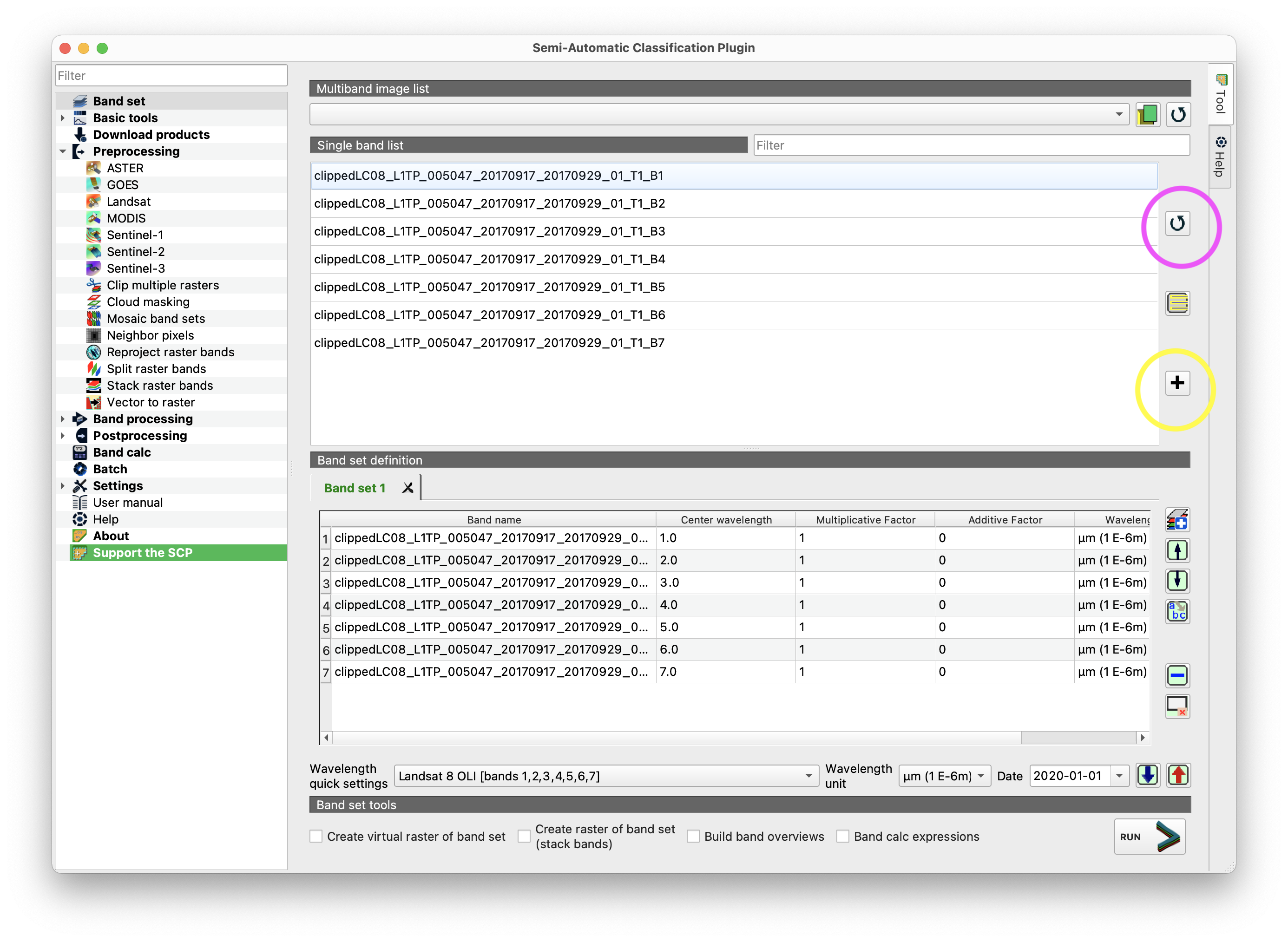Viewport: 1288px width, 942px height.
Task: Click the add new band set icon
Action: (1177, 519)
